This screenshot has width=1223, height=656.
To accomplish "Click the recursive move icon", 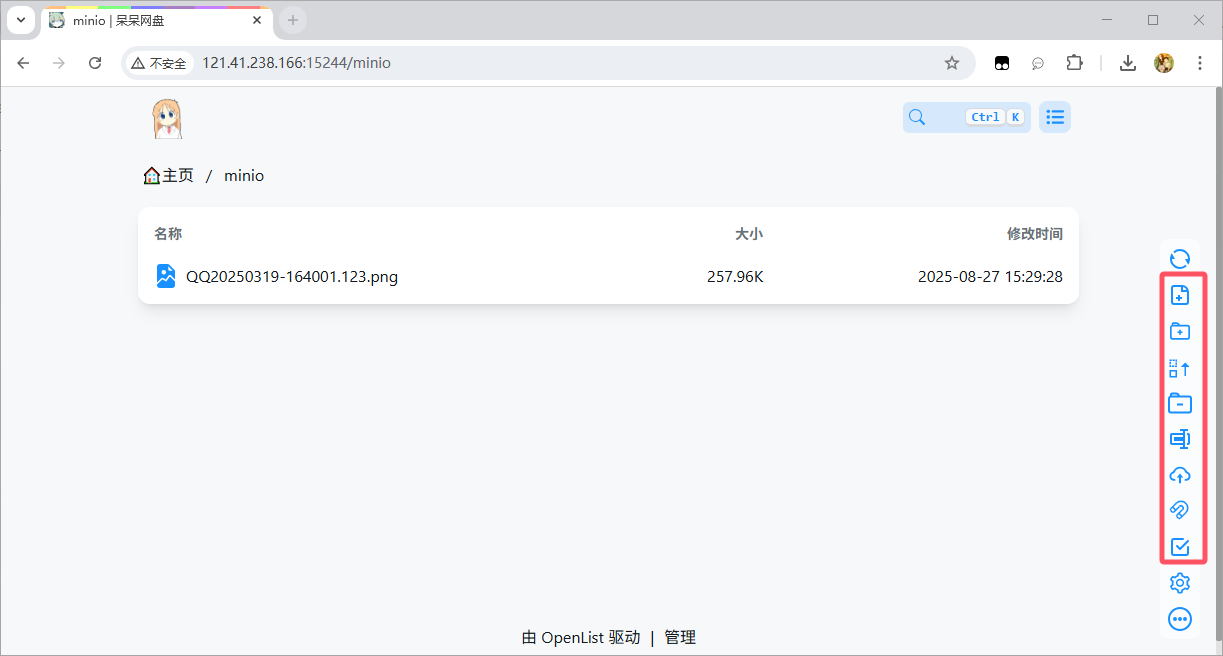I will point(1180,368).
